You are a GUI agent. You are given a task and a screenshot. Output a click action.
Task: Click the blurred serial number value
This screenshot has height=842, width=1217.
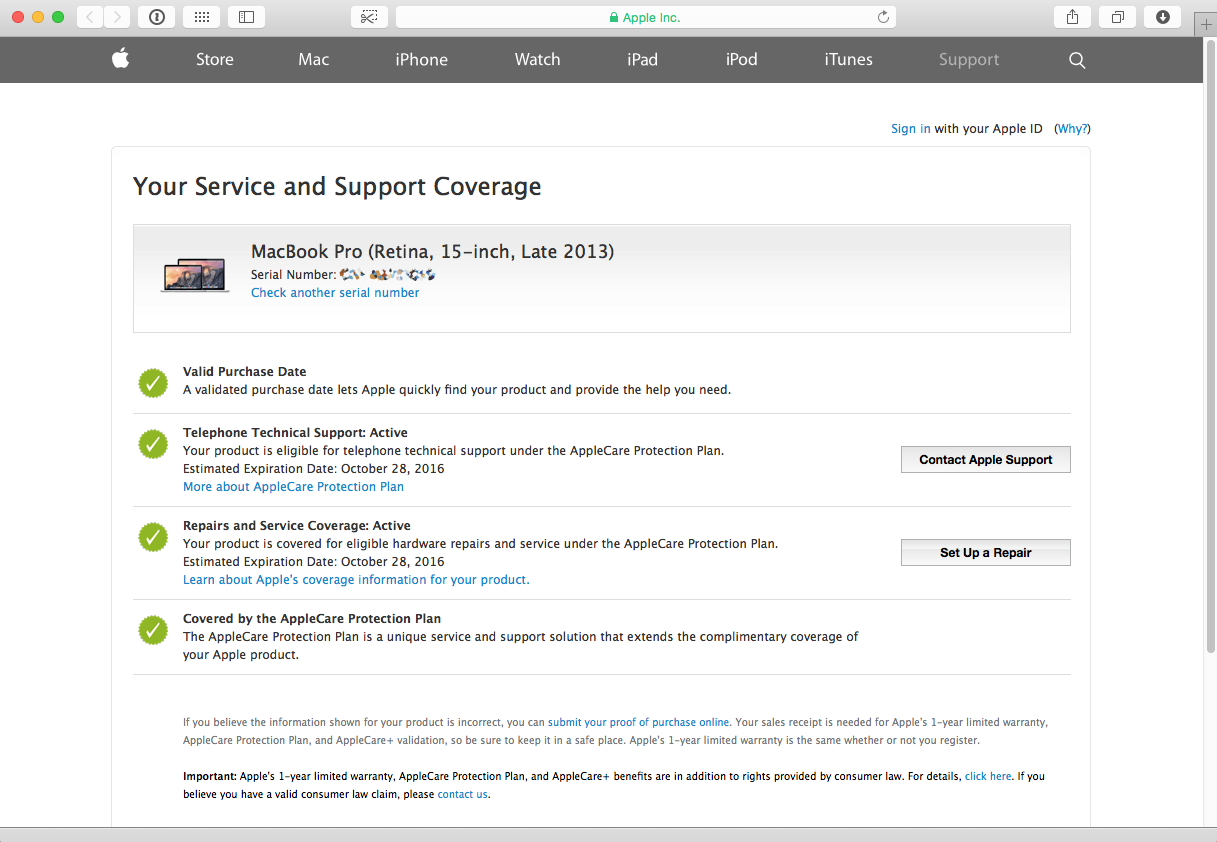(388, 274)
